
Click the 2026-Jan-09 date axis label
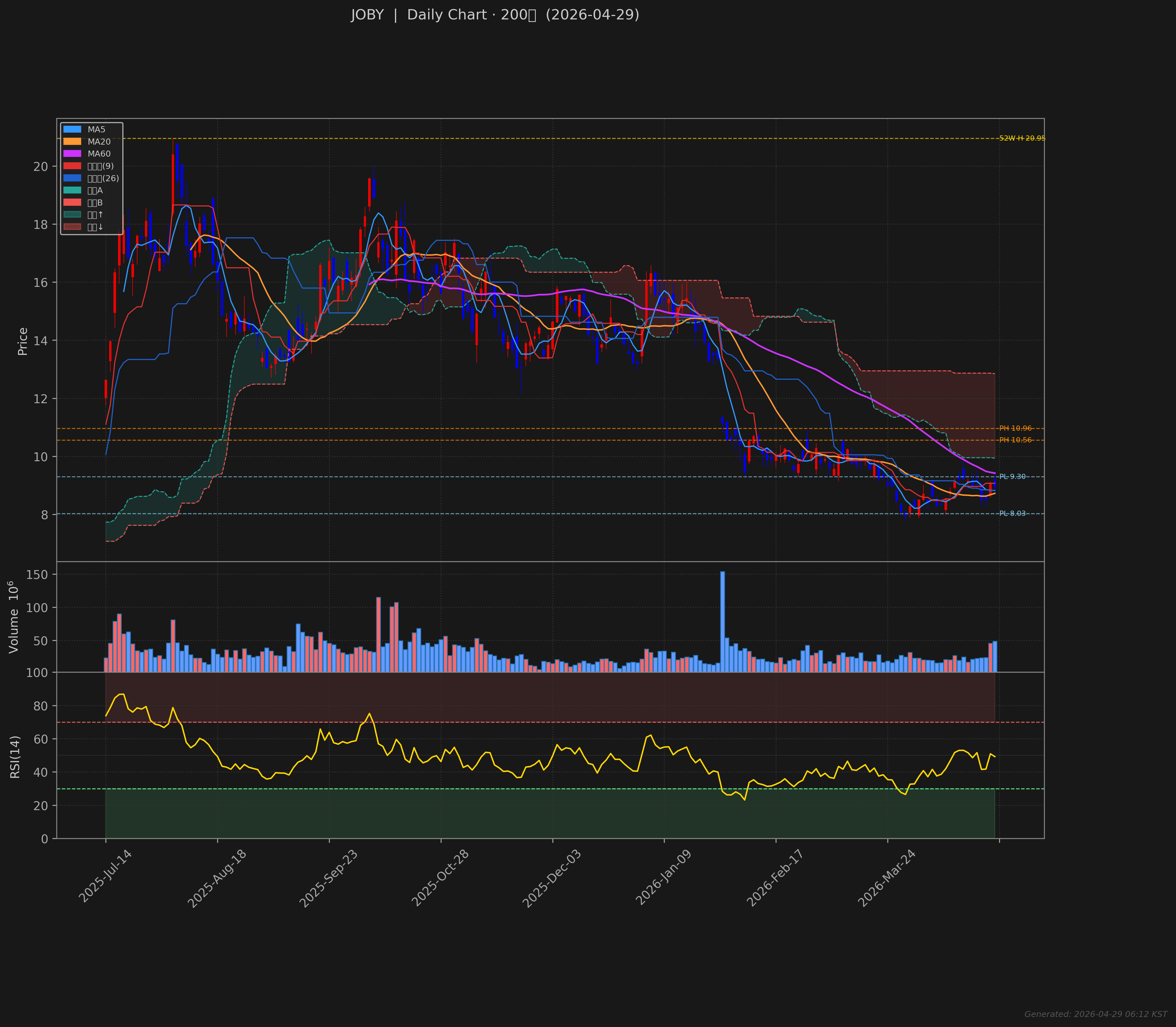pyautogui.click(x=664, y=878)
